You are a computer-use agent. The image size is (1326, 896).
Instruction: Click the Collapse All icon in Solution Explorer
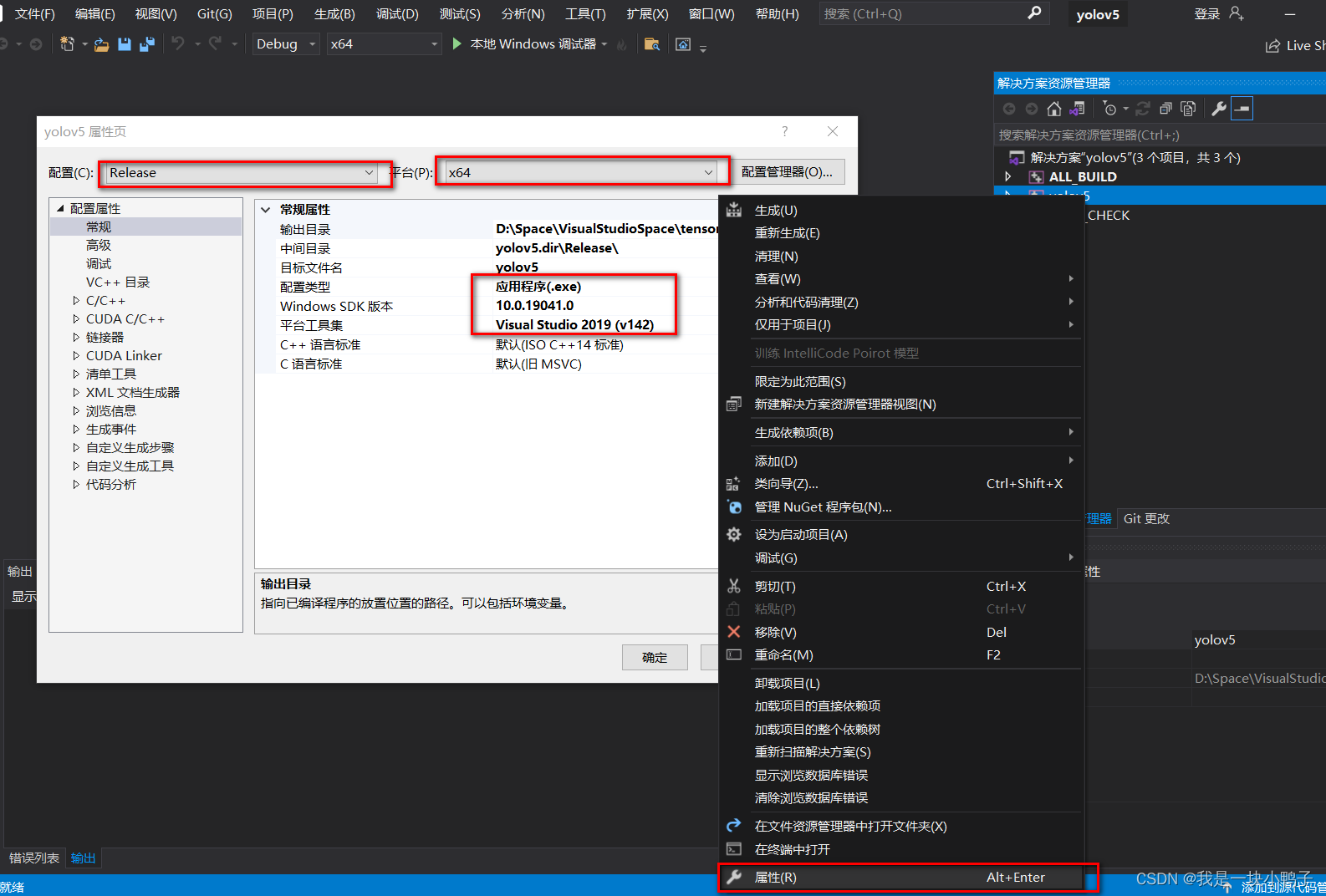pyautogui.click(x=1165, y=109)
